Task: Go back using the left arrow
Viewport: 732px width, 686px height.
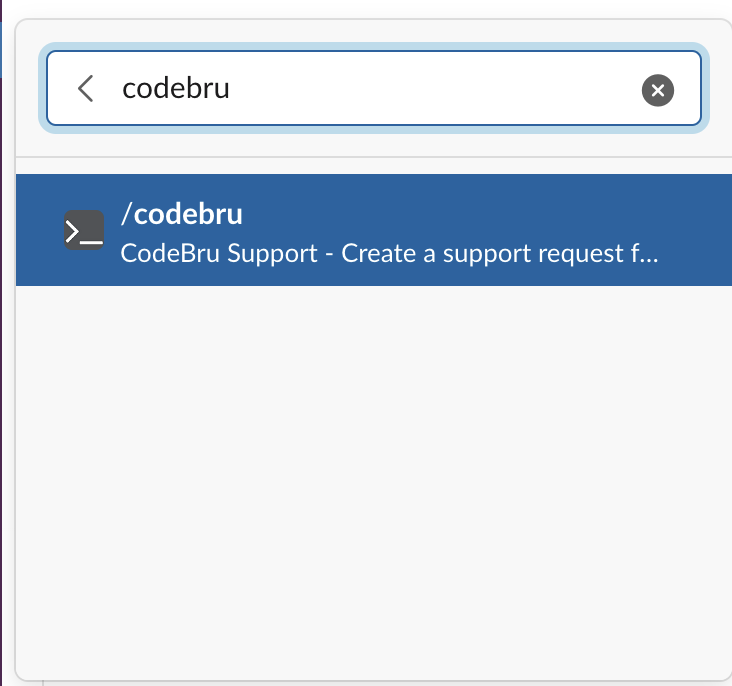Action: pos(86,89)
